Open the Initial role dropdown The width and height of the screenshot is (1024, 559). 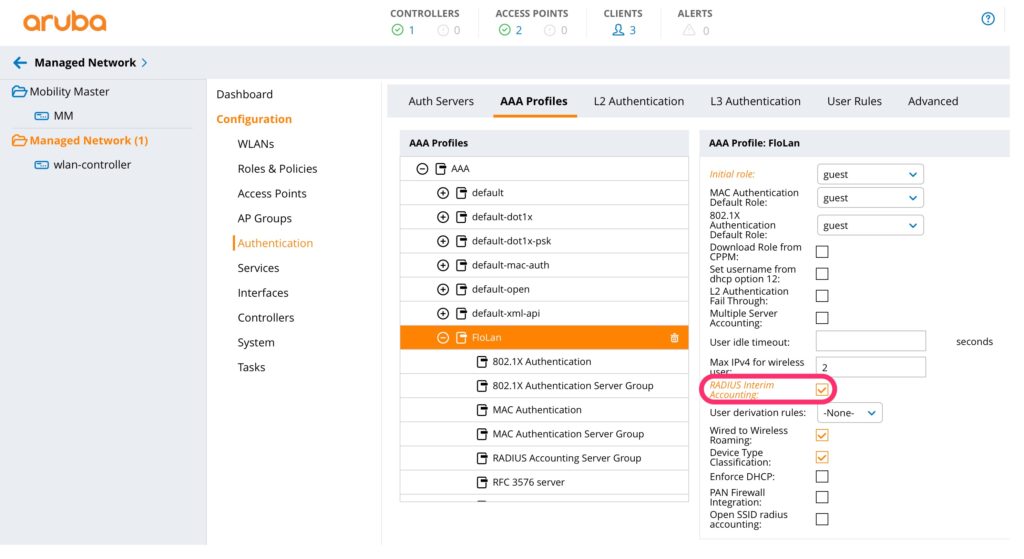869,175
